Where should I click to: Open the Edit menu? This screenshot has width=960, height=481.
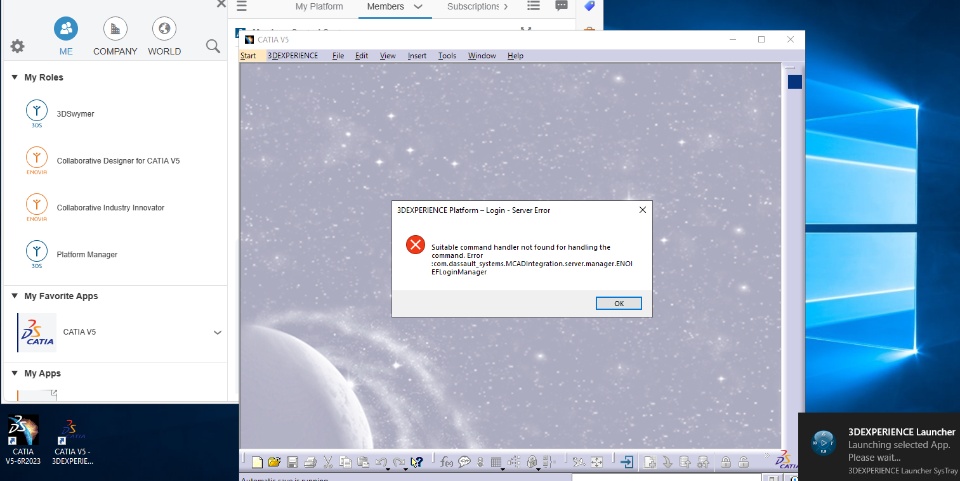(x=362, y=56)
